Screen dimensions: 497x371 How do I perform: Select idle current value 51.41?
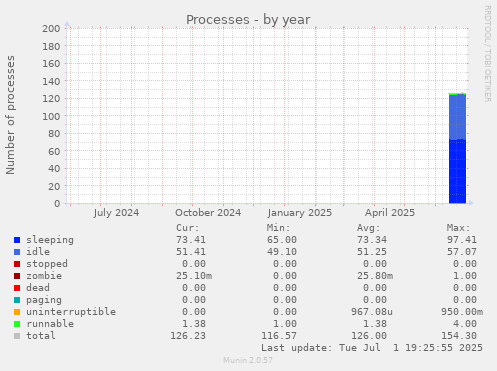[191, 252]
